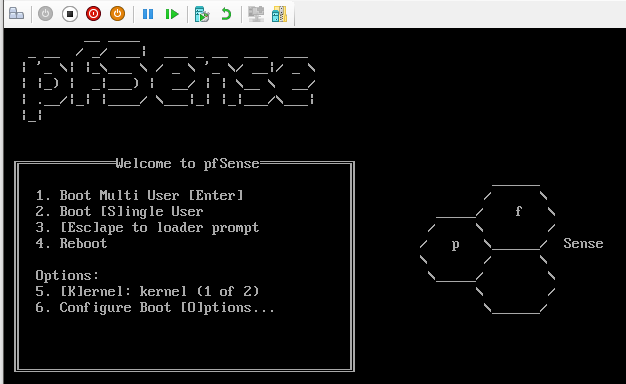Click the red power-off button

point(93,14)
